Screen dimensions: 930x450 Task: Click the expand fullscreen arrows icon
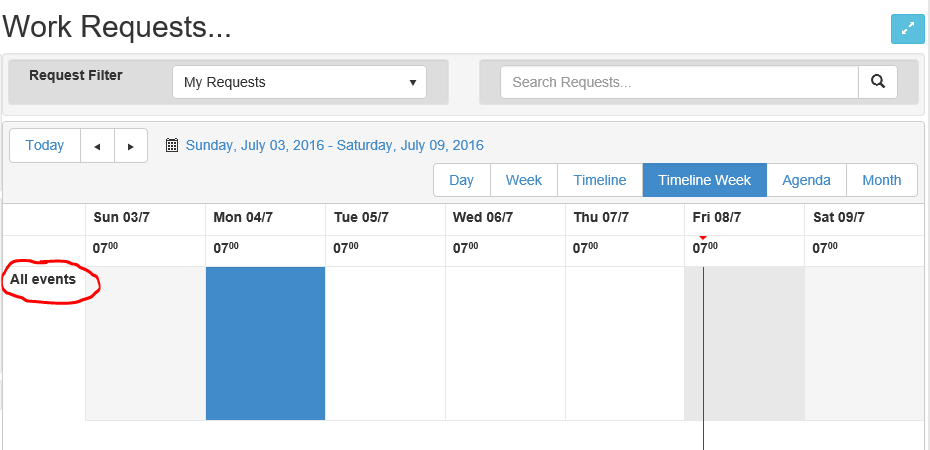(907, 28)
